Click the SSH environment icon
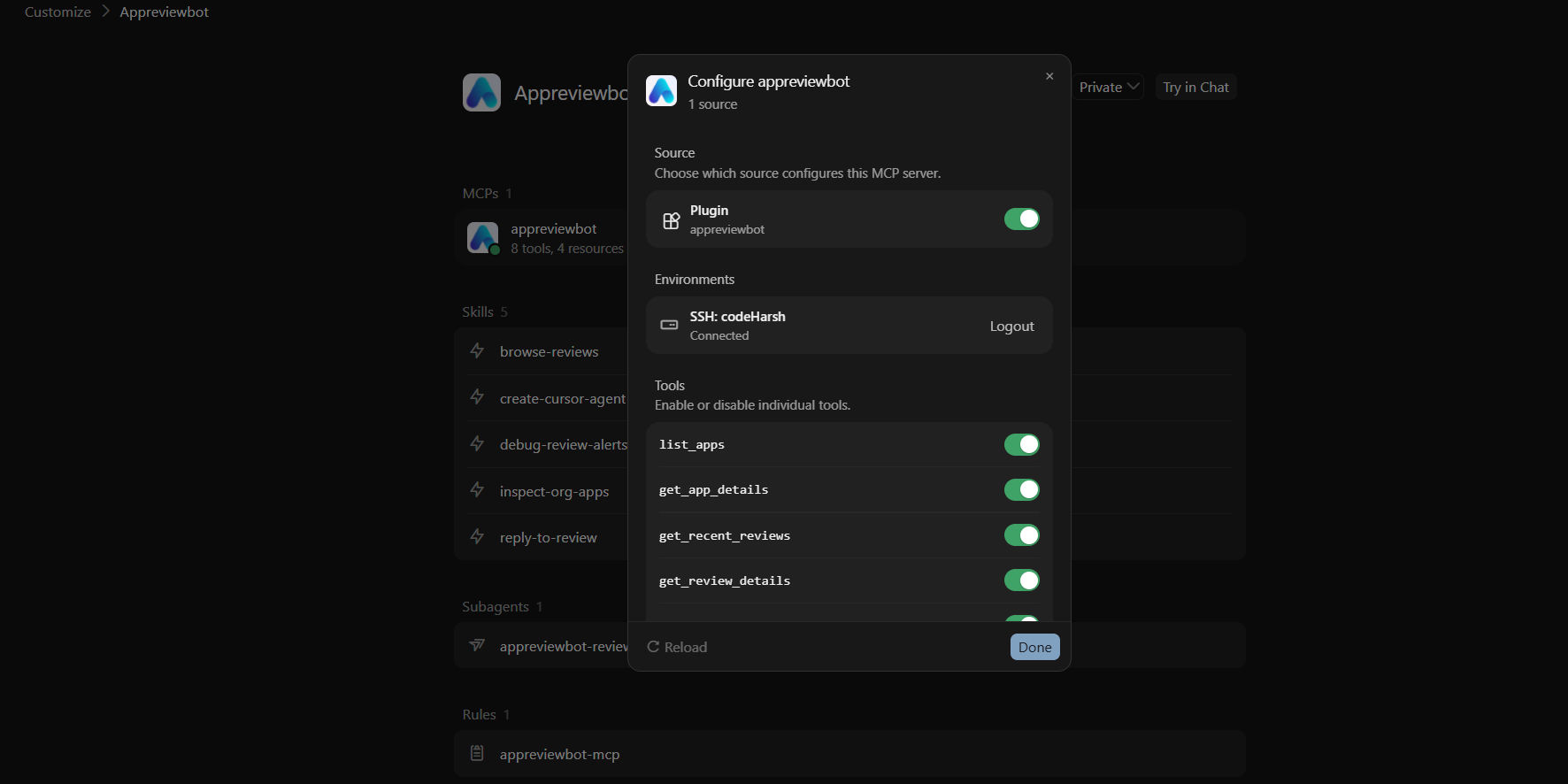Image resolution: width=1568 pixels, height=784 pixels. point(670,325)
